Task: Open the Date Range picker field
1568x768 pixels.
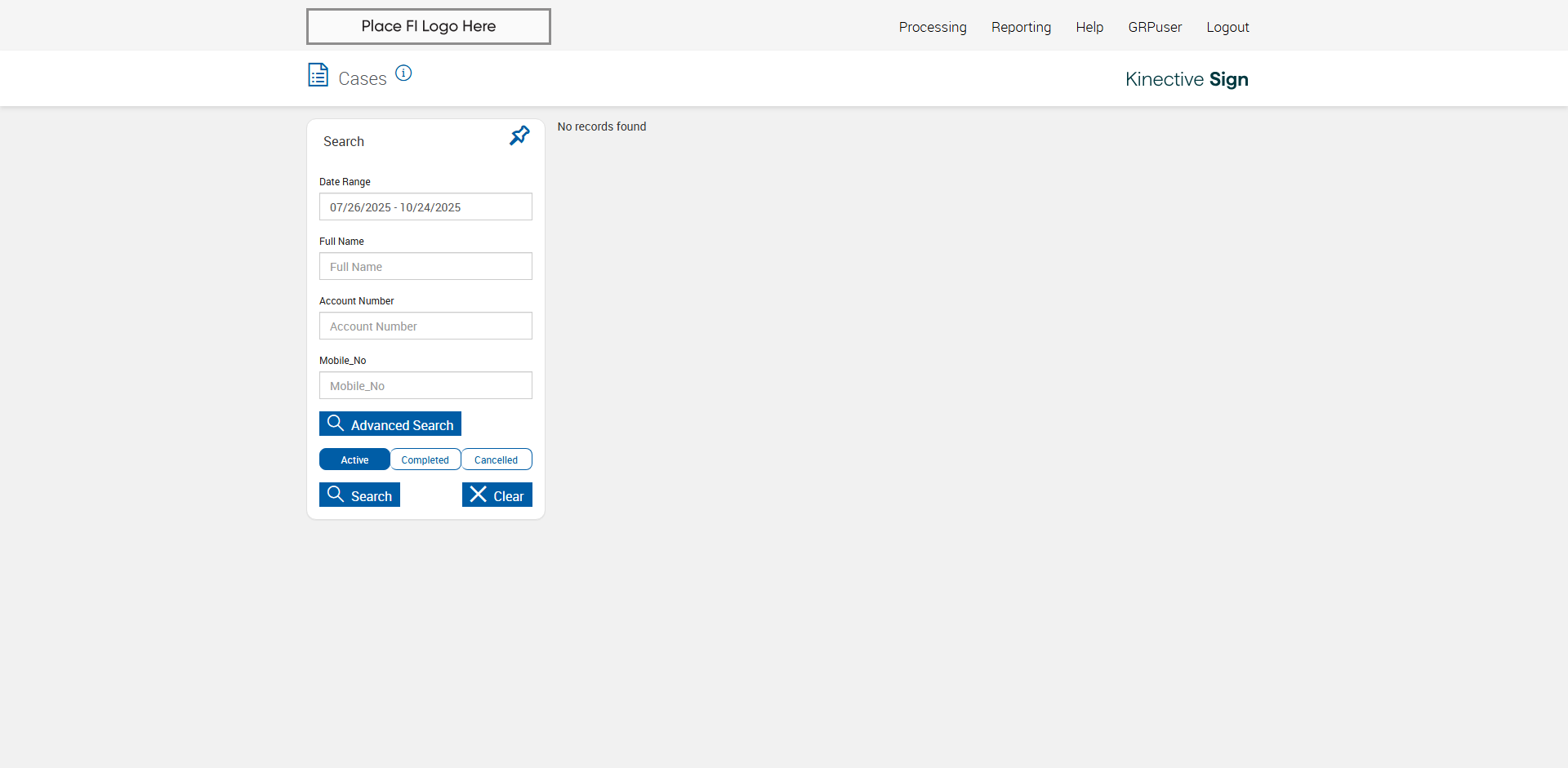Action: pos(425,206)
